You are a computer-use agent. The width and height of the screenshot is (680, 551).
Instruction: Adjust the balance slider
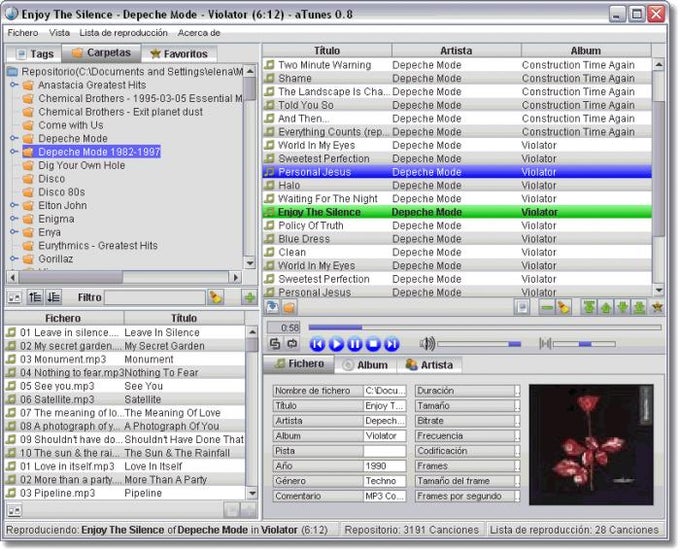tap(584, 344)
